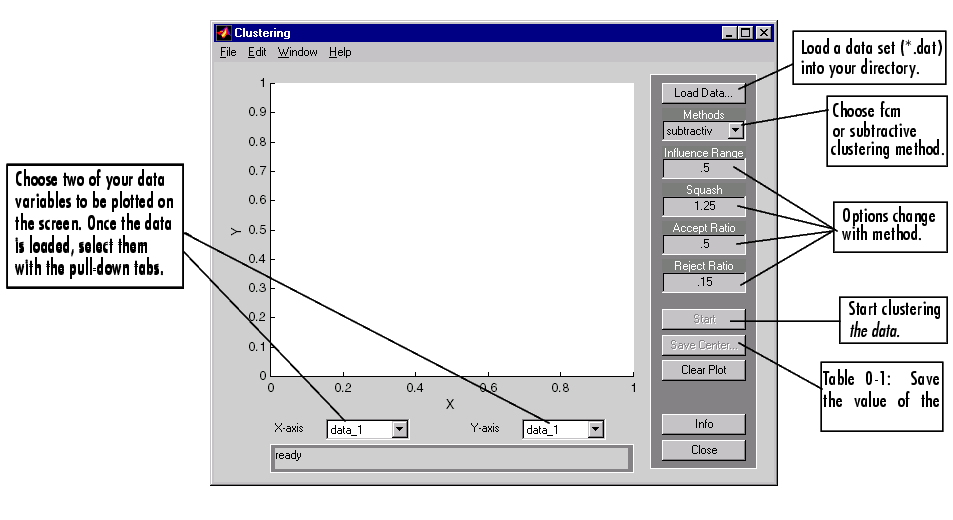The height and width of the screenshot is (520, 953).
Task: Click the Influence Range field showing .5
Action: pyautogui.click(x=704, y=168)
